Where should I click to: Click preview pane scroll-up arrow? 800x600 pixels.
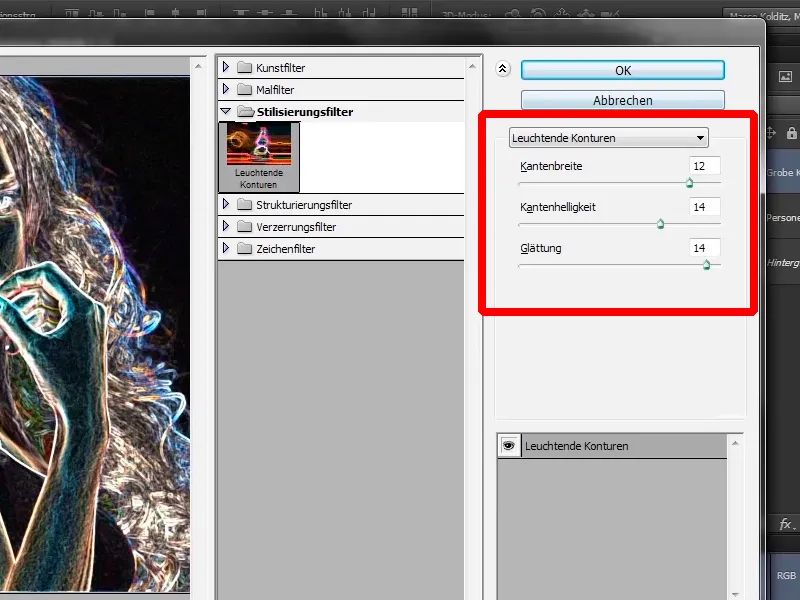[198, 66]
